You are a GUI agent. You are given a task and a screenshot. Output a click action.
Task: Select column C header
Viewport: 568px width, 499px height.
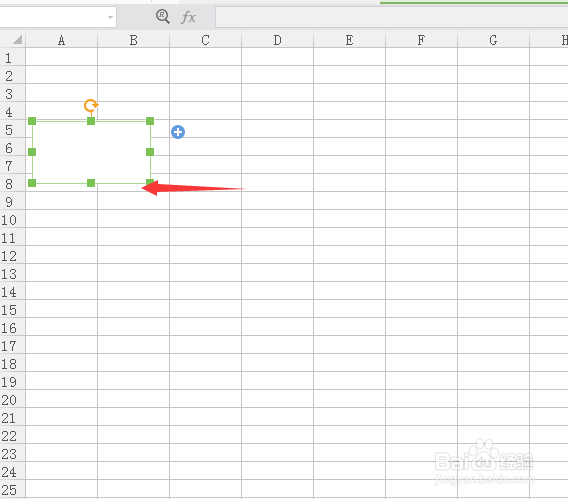click(x=205, y=40)
